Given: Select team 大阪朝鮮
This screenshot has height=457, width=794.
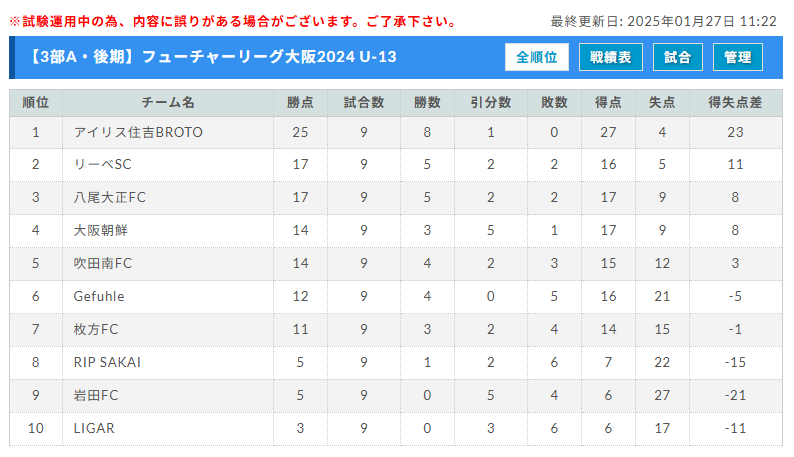Looking at the screenshot, I should (101, 231).
